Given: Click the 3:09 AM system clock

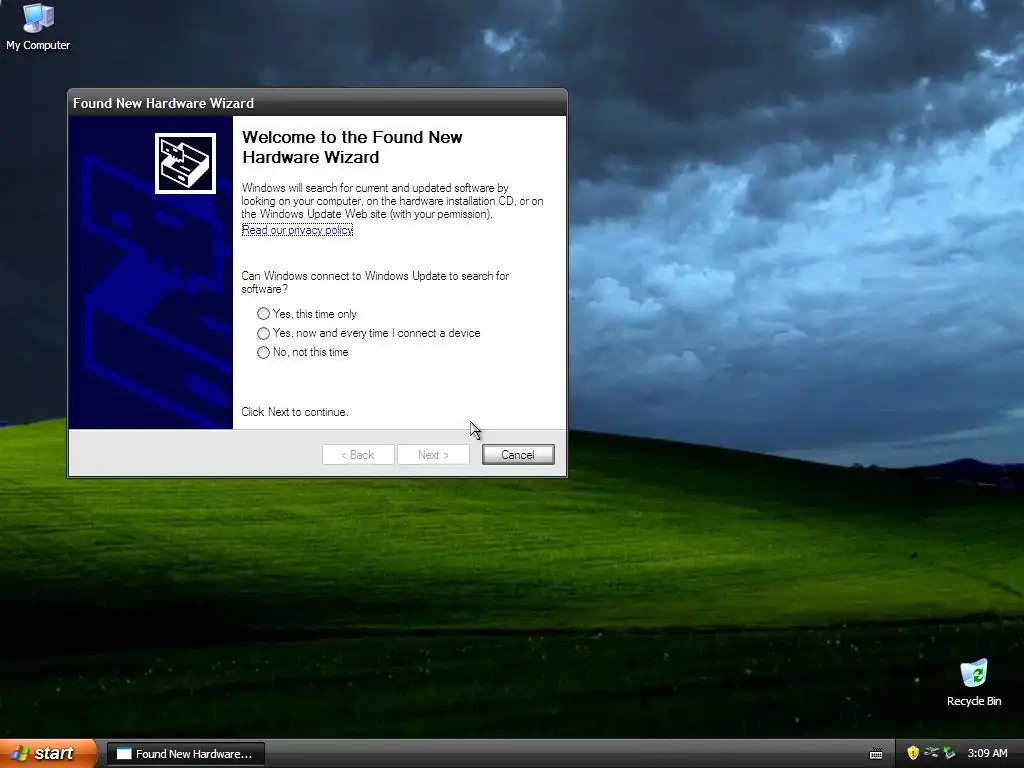Looking at the screenshot, I should click(987, 753).
